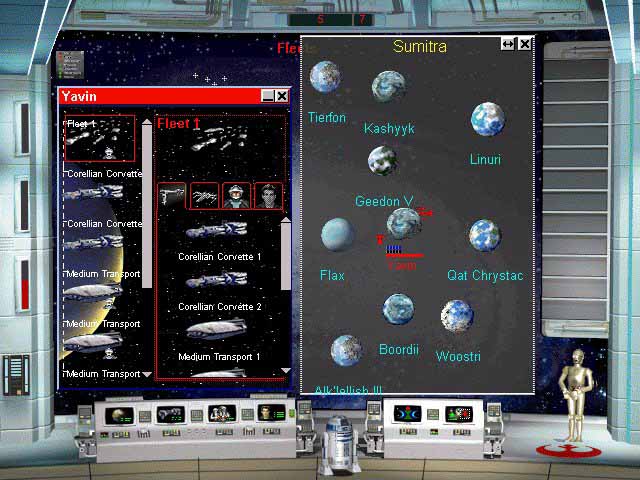Select planet Geedon V globe
The width and height of the screenshot is (640, 480).
[382, 160]
